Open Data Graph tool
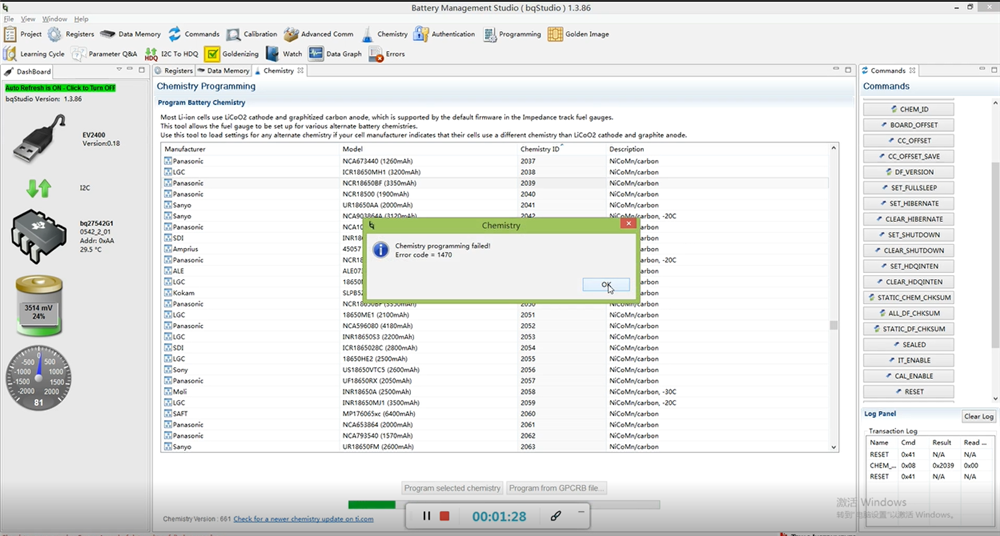 (x=335, y=54)
